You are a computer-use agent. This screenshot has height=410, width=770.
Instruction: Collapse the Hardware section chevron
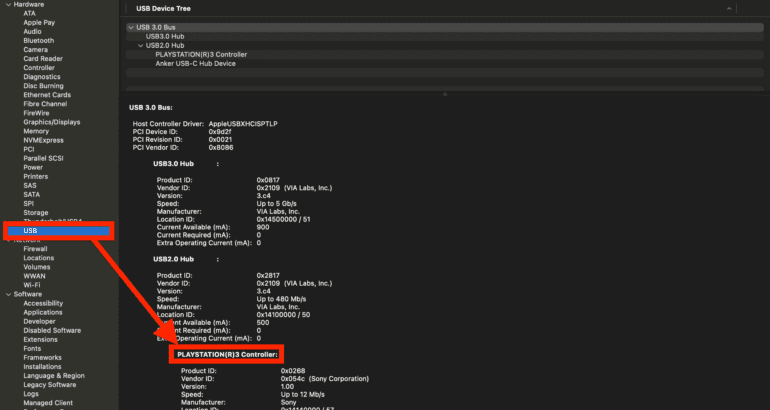pyautogui.click(x=6, y=4)
